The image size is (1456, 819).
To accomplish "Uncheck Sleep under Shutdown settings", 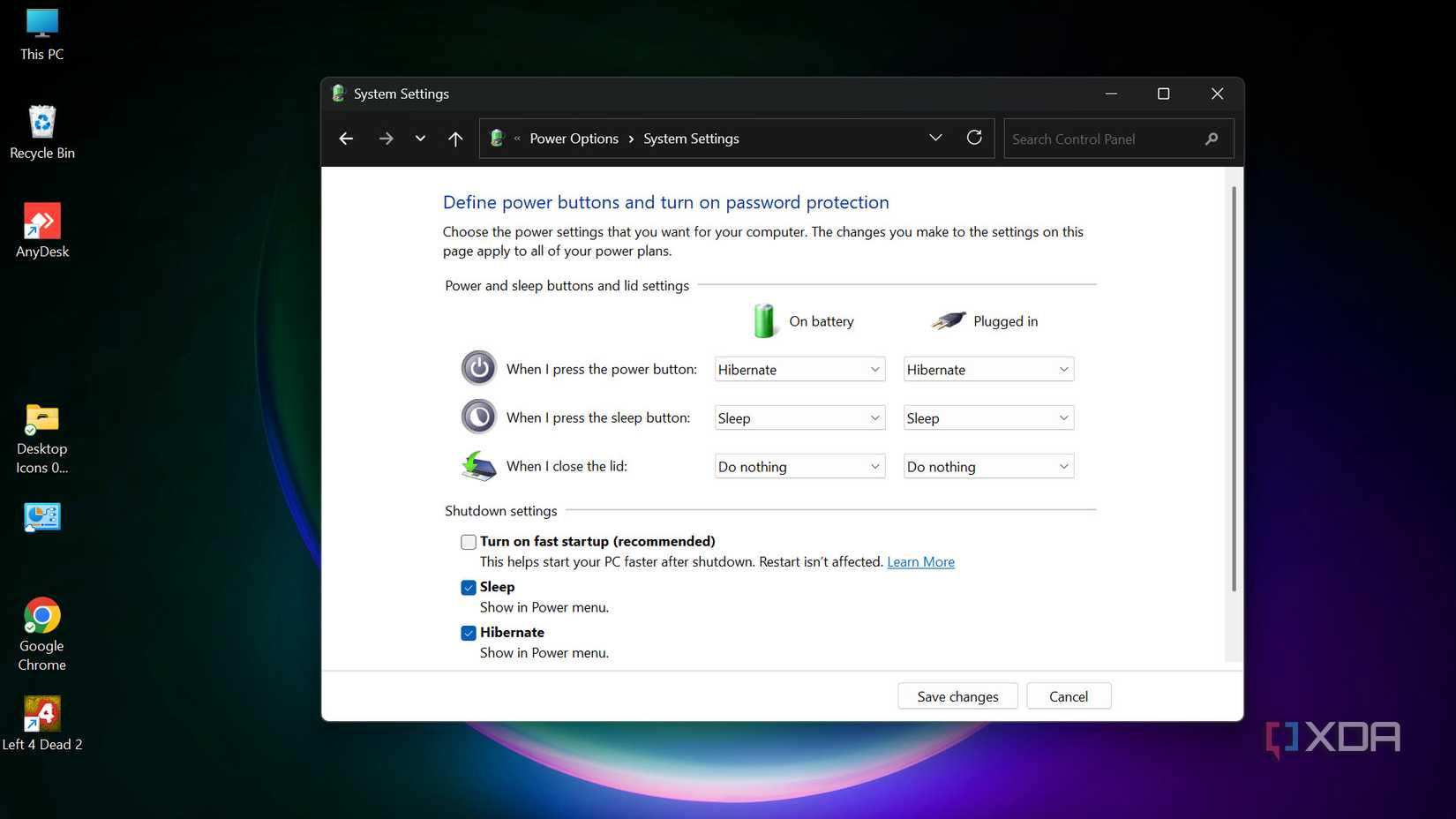I will click(x=468, y=587).
